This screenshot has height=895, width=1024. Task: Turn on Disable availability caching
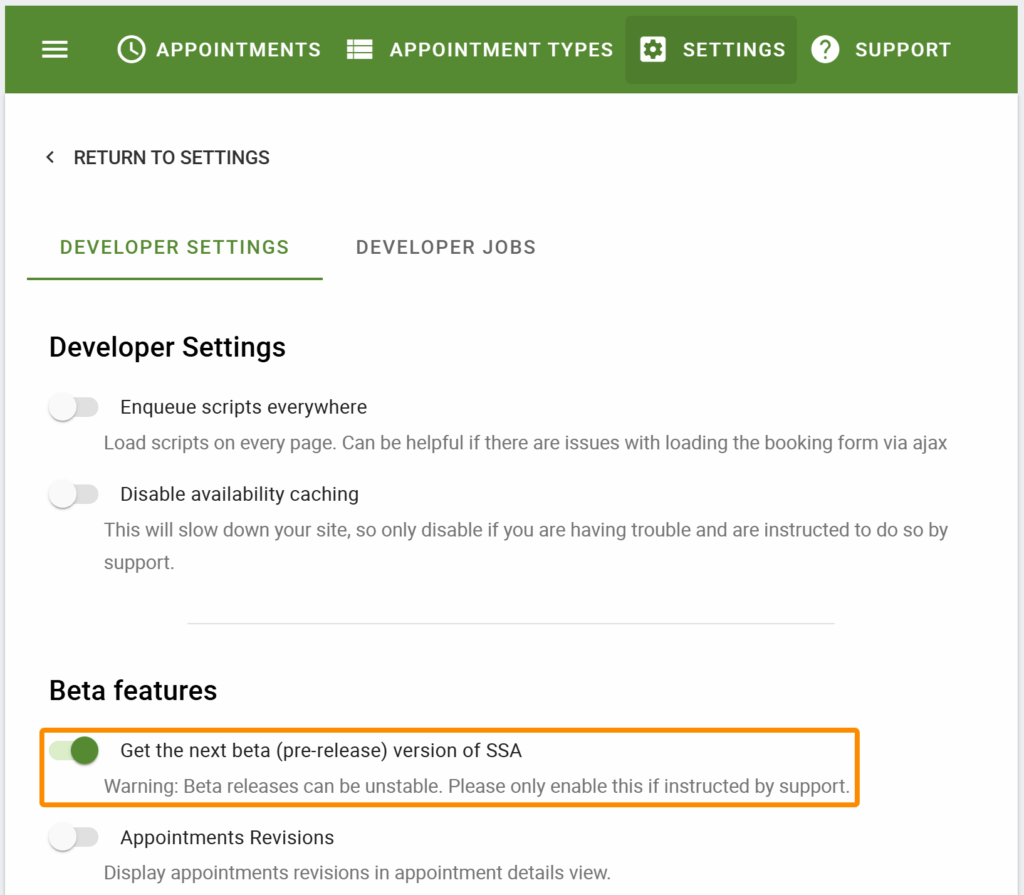[x=73, y=494]
